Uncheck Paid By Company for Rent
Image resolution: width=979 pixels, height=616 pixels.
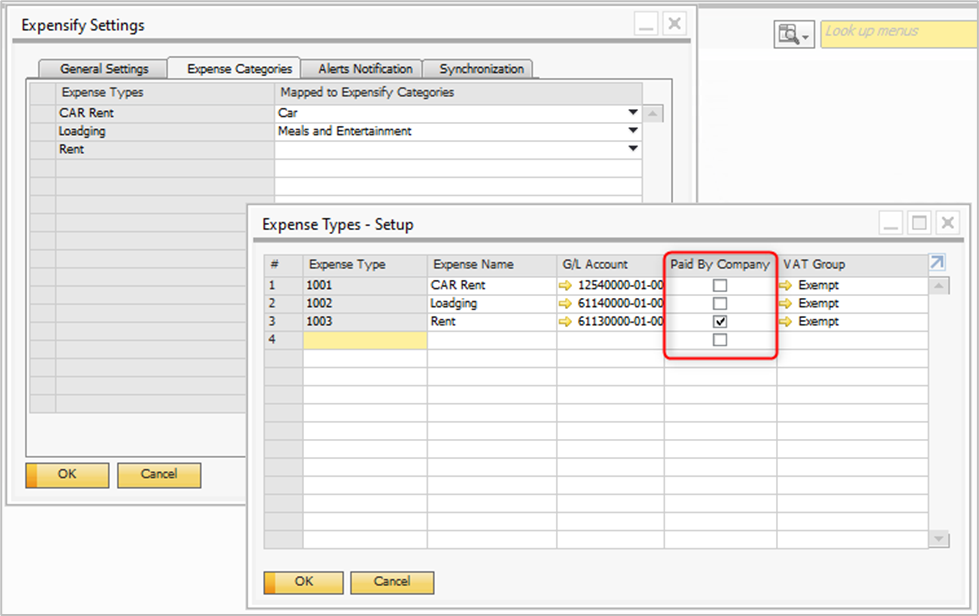click(x=720, y=322)
